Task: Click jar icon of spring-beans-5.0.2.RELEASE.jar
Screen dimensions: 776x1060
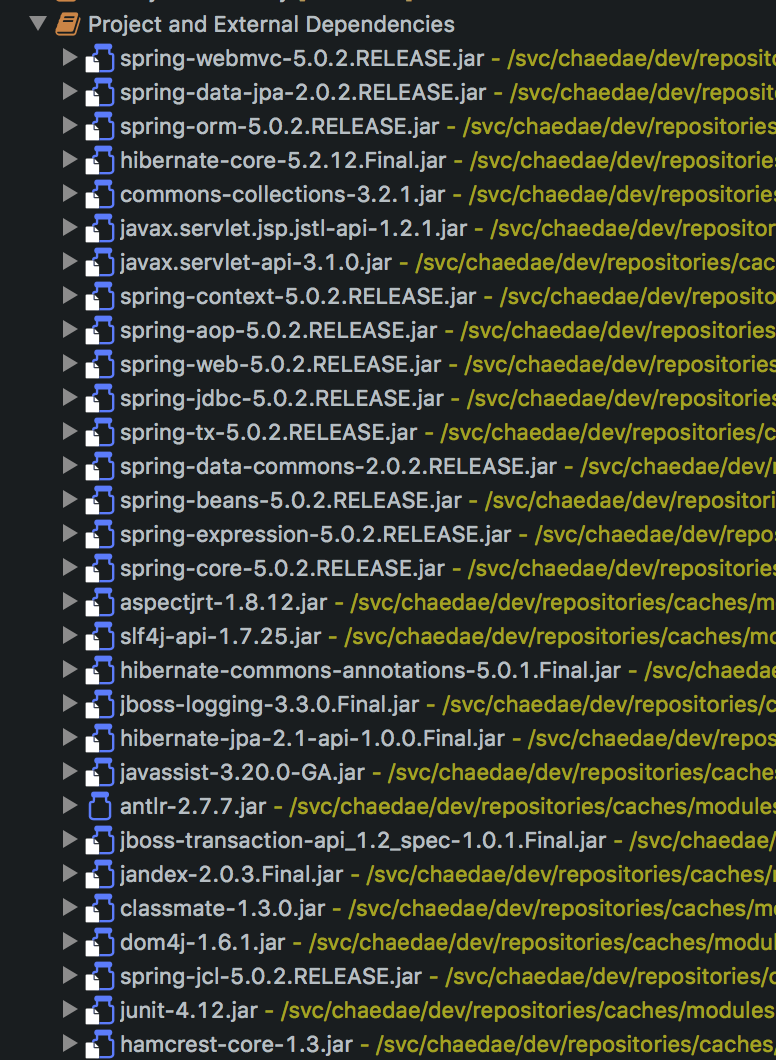Action: (x=100, y=500)
